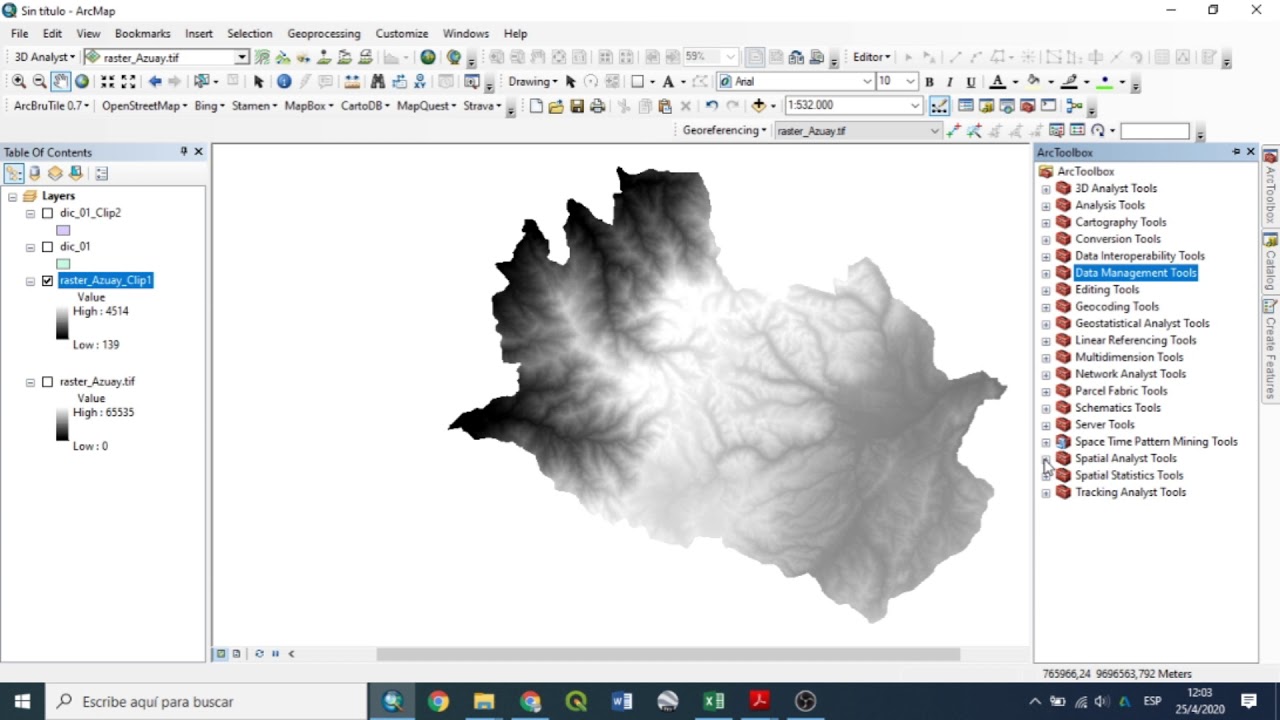Apply Bold text formatting
Viewport: 1280px width, 720px height.
[x=929, y=81]
